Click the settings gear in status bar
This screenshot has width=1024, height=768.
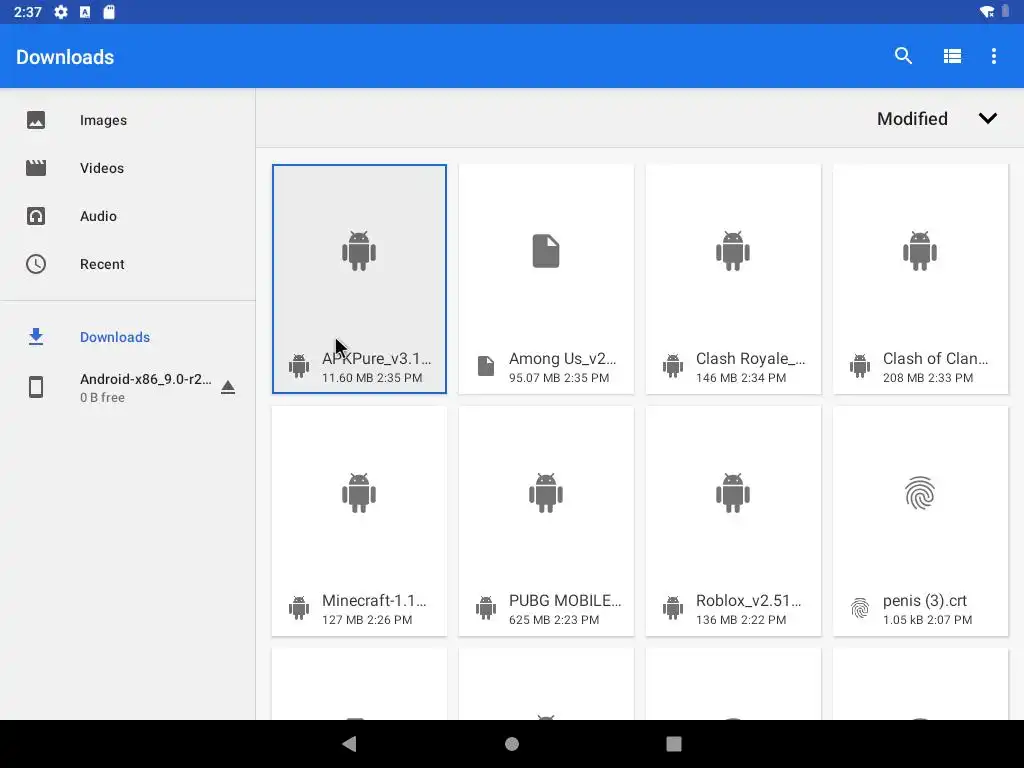coord(61,12)
